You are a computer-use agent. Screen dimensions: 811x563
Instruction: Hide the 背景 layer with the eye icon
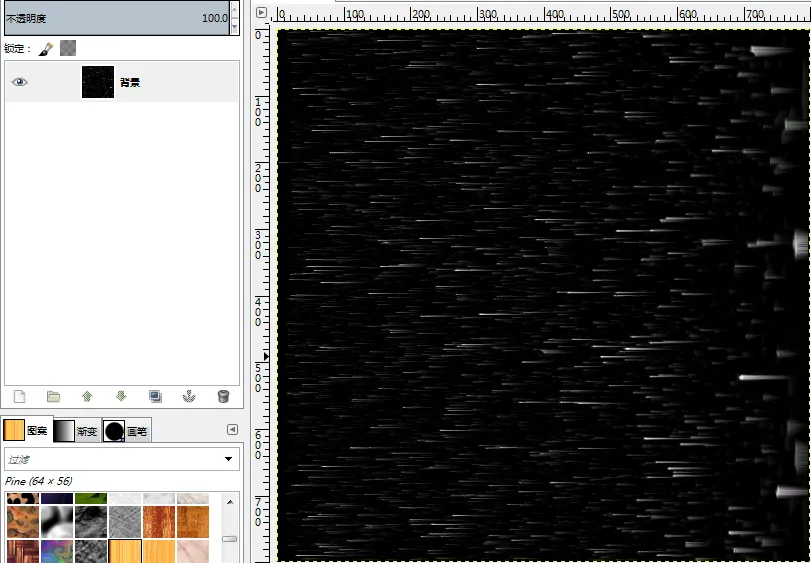pyautogui.click(x=20, y=82)
